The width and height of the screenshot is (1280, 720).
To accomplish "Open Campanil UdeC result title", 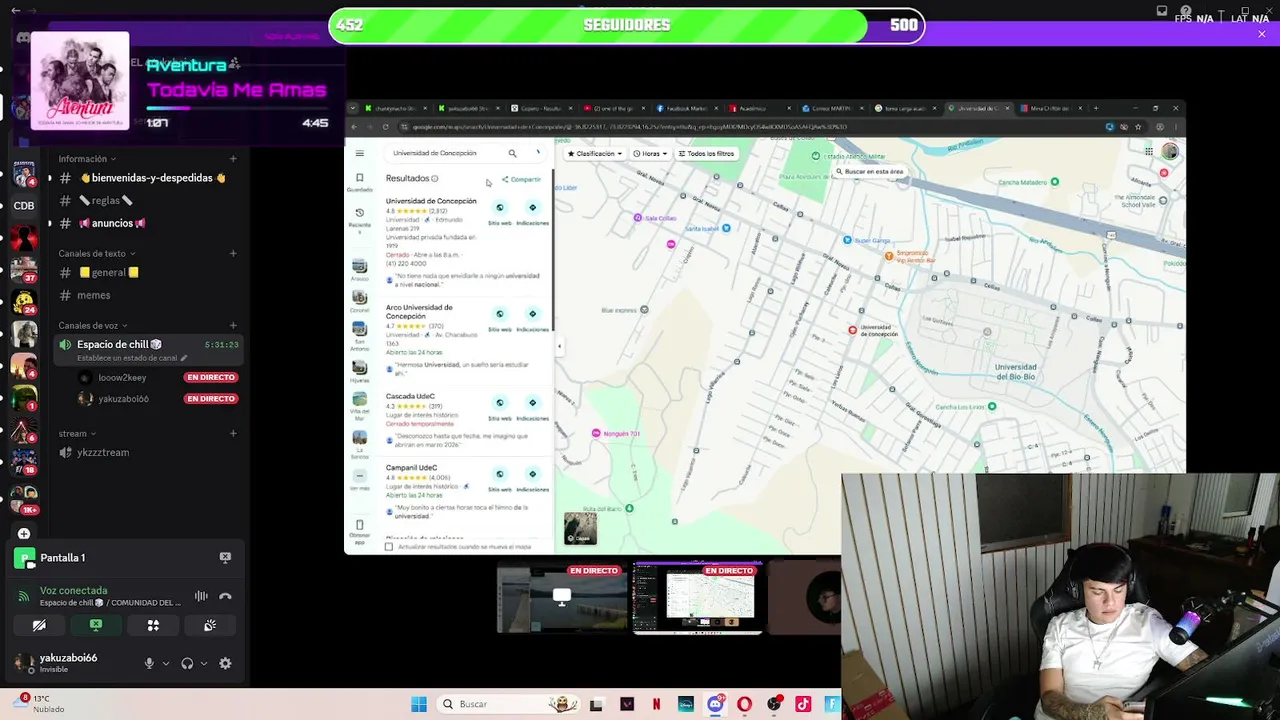I will [411, 468].
